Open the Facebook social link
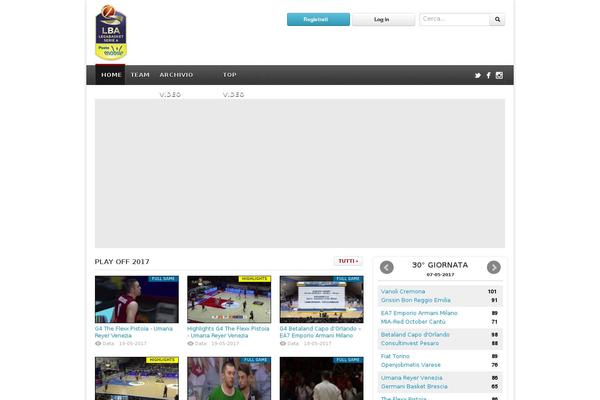This screenshot has width=600, height=400. [x=489, y=75]
